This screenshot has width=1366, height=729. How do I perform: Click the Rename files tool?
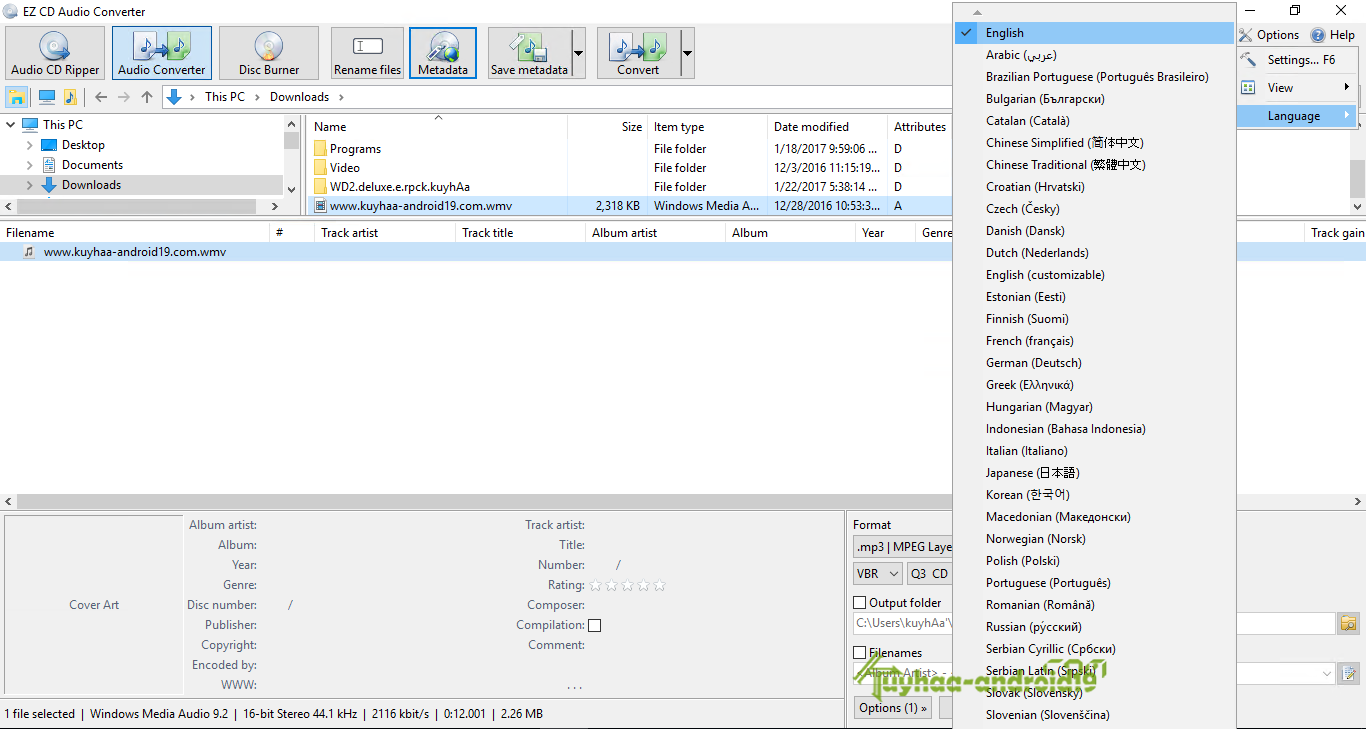tap(368, 53)
